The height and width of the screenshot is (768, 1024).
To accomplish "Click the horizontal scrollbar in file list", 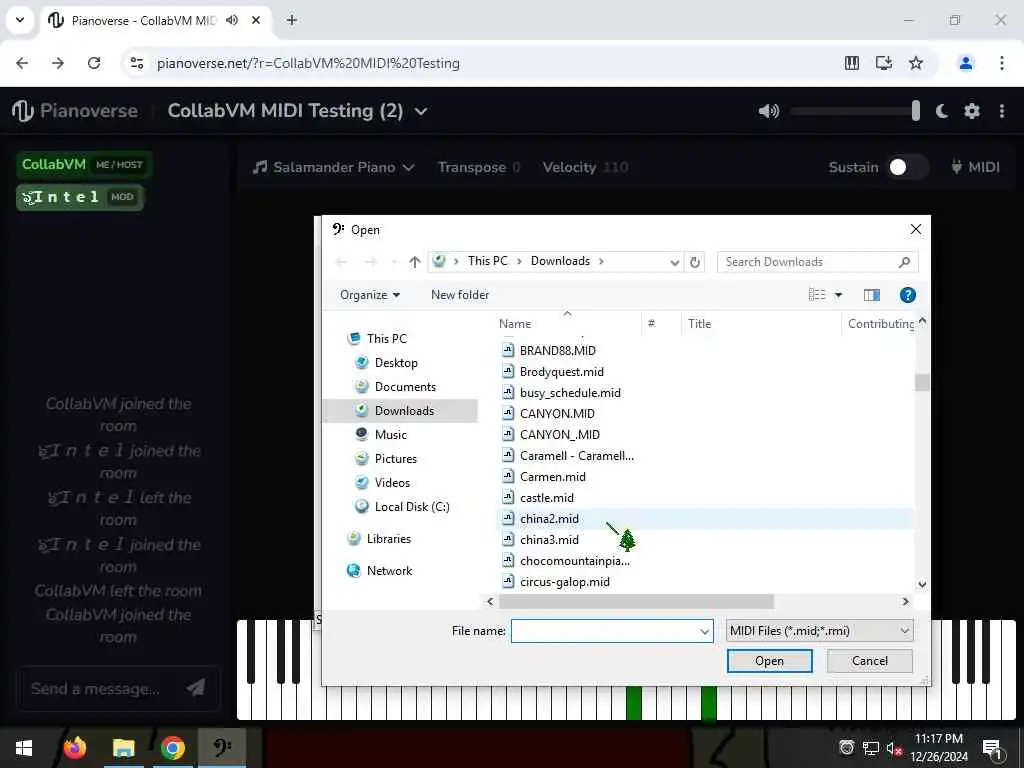I will coord(636,601).
